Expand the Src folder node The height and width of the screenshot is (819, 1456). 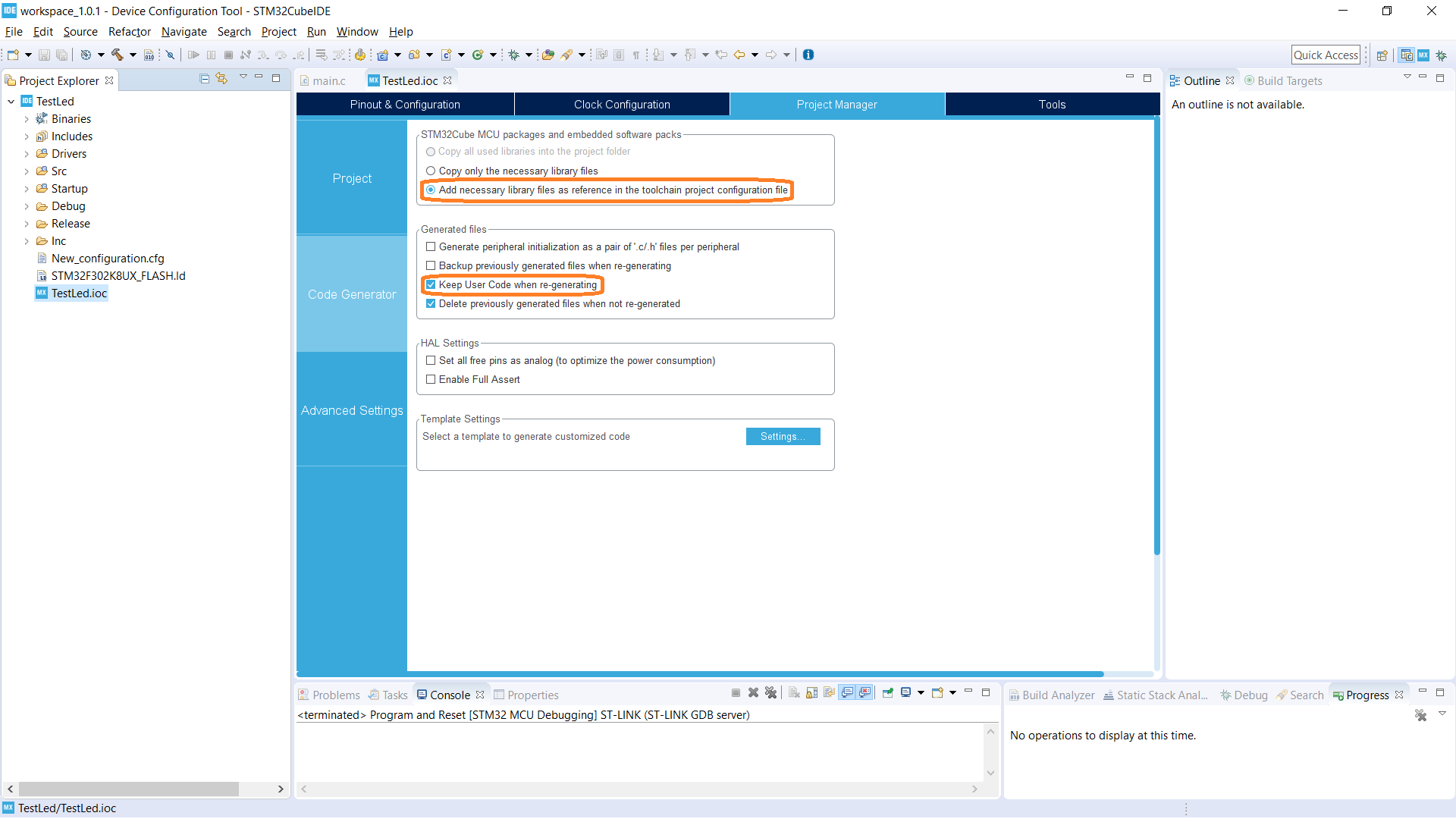click(x=27, y=171)
